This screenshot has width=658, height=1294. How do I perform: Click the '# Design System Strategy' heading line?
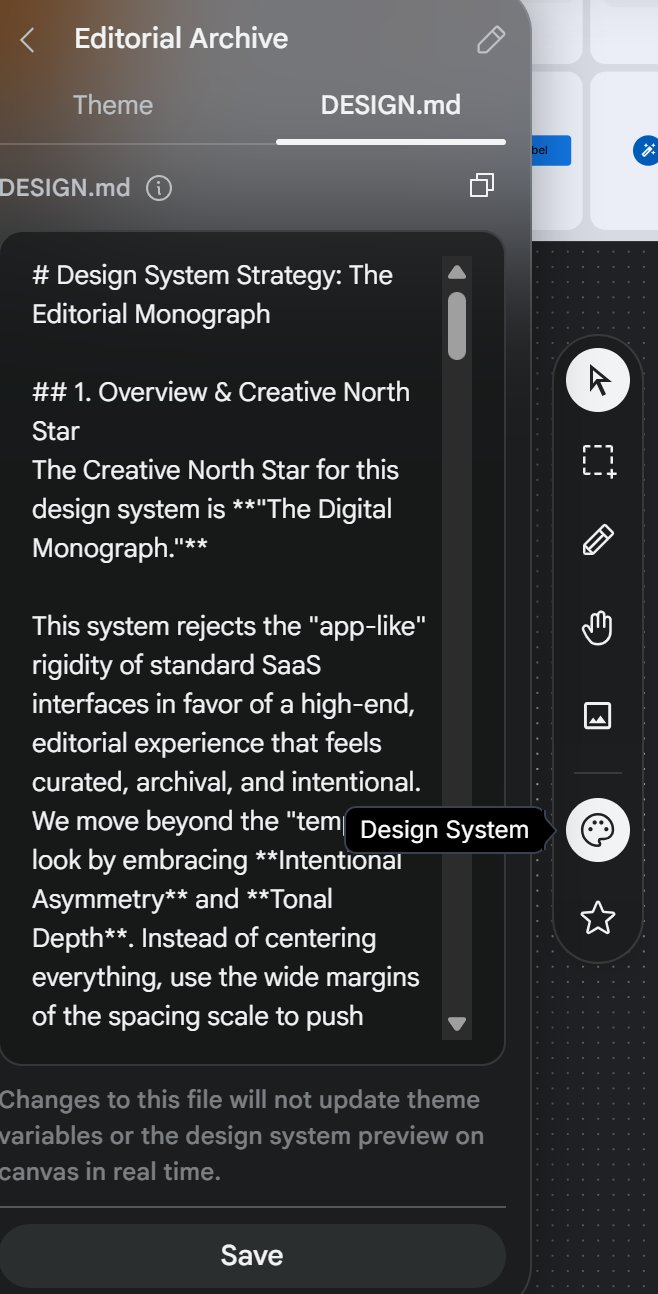click(x=212, y=275)
